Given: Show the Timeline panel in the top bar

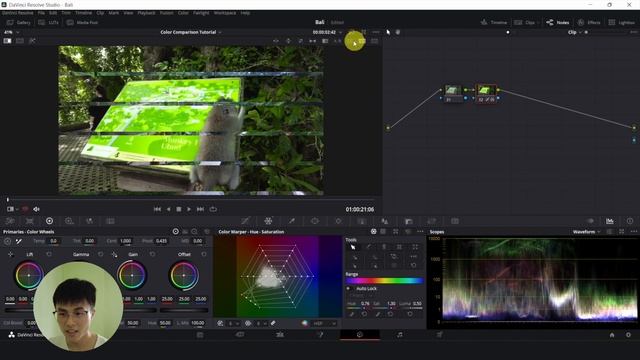Looking at the screenshot, I should tap(493, 22).
